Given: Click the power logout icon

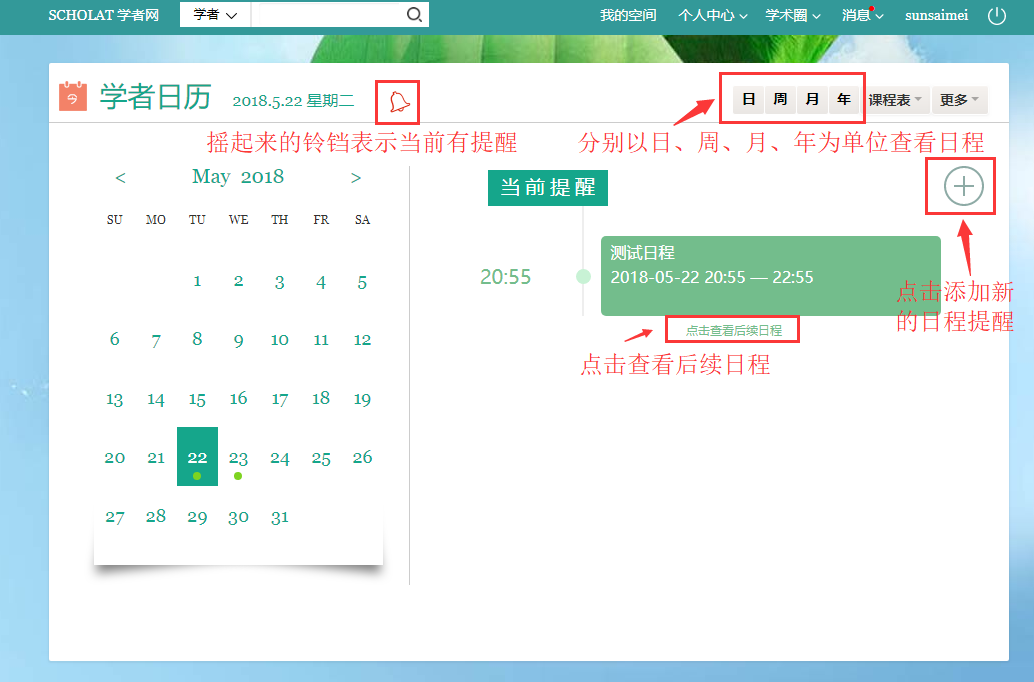Looking at the screenshot, I should coord(996,15).
